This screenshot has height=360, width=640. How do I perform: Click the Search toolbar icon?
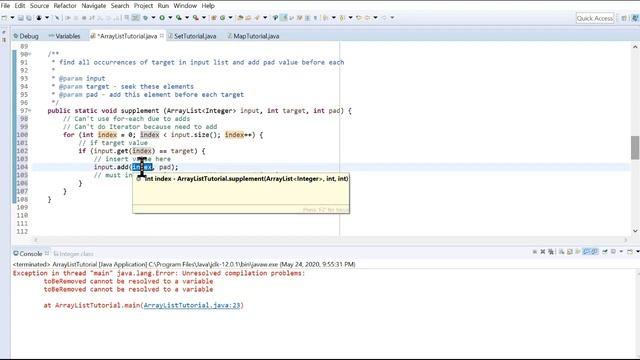point(257,18)
